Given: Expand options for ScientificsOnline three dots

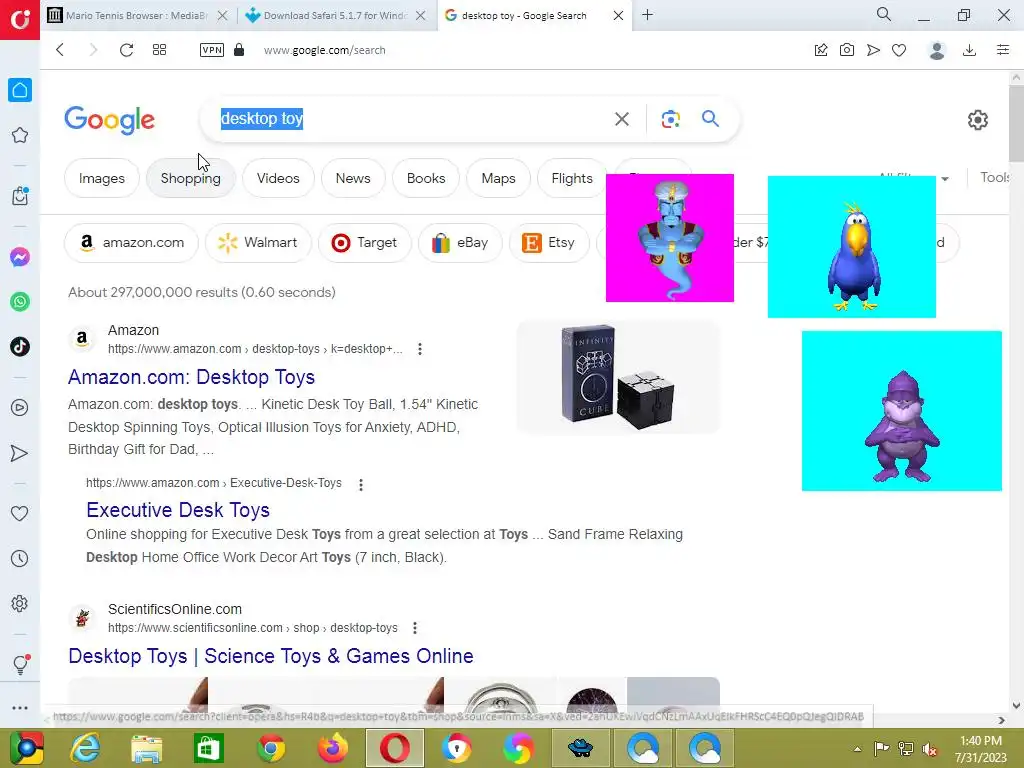Looking at the screenshot, I should [x=415, y=628].
